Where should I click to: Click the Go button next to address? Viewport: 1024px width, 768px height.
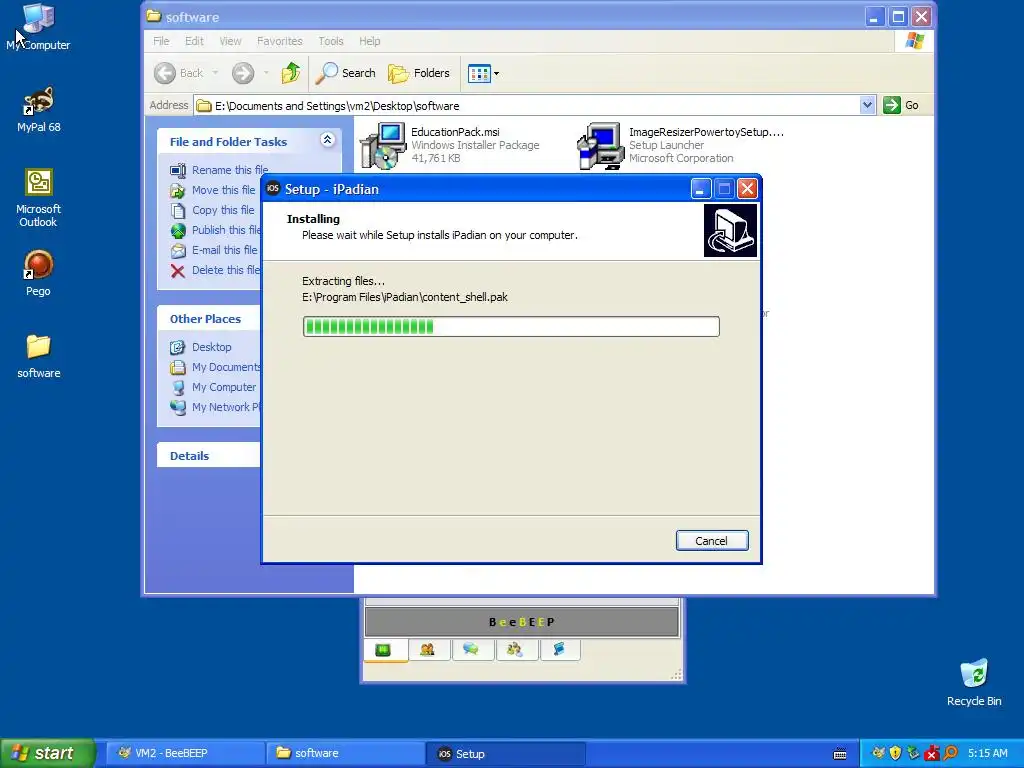(901, 105)
